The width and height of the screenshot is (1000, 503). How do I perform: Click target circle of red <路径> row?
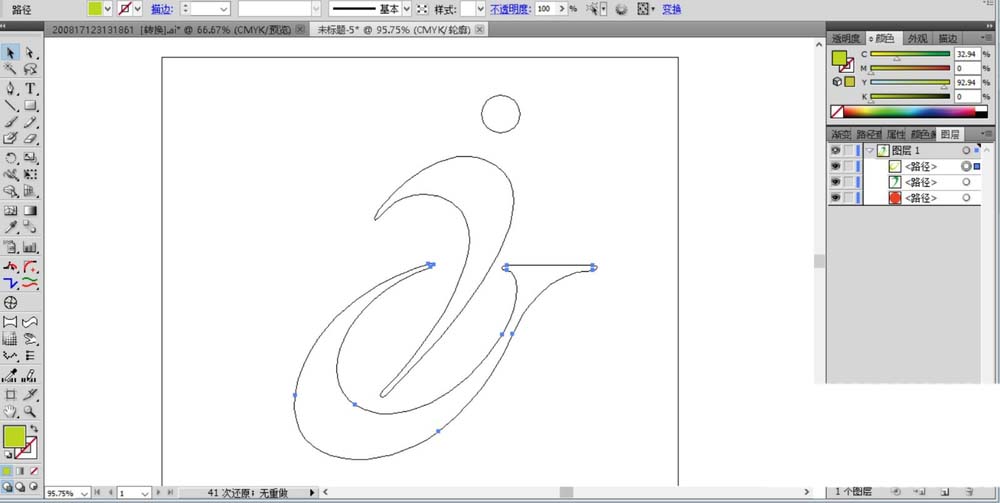tap(966, 198)
